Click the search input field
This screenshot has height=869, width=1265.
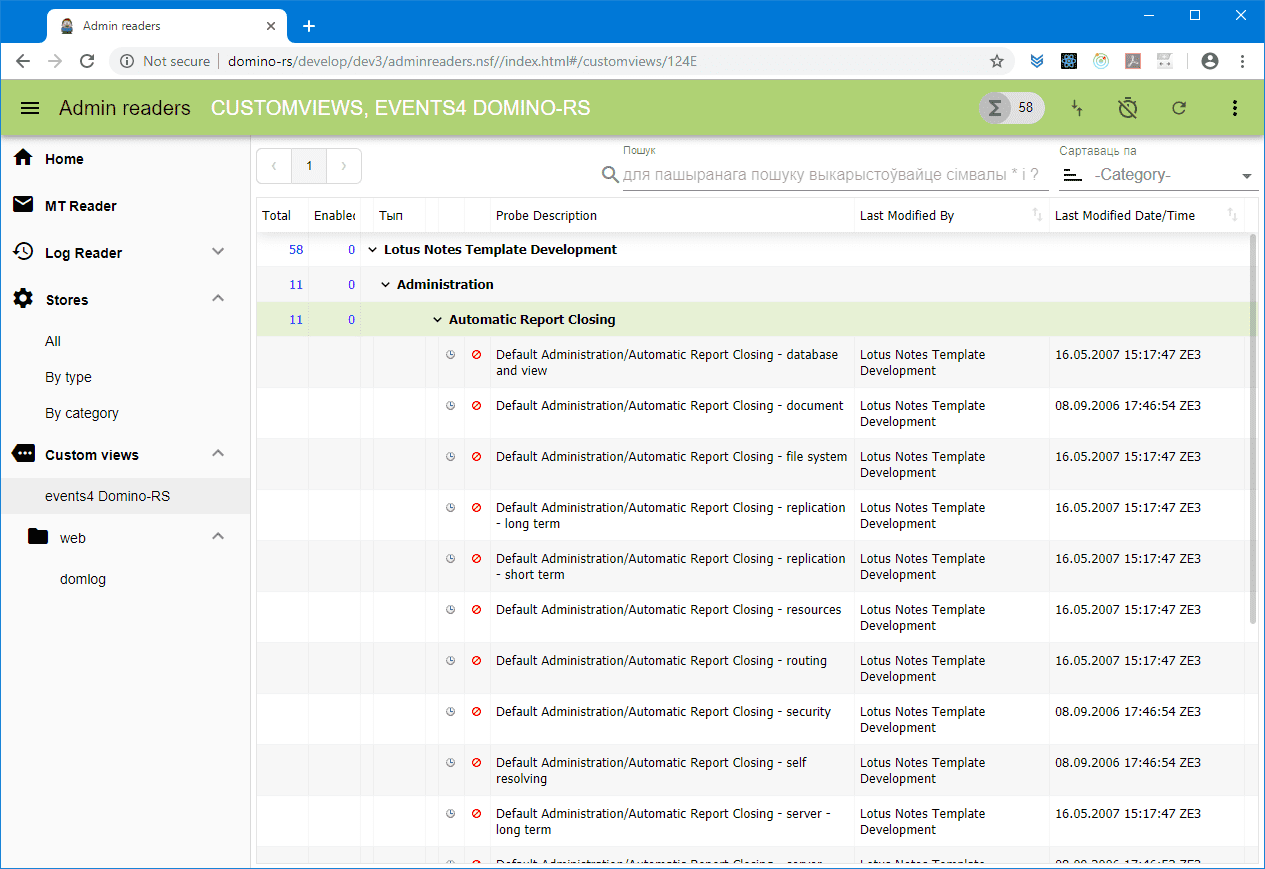(830, 175)
